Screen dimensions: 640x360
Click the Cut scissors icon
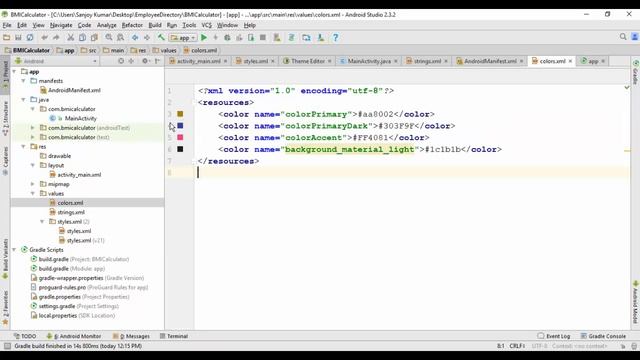tap(71, 38)
